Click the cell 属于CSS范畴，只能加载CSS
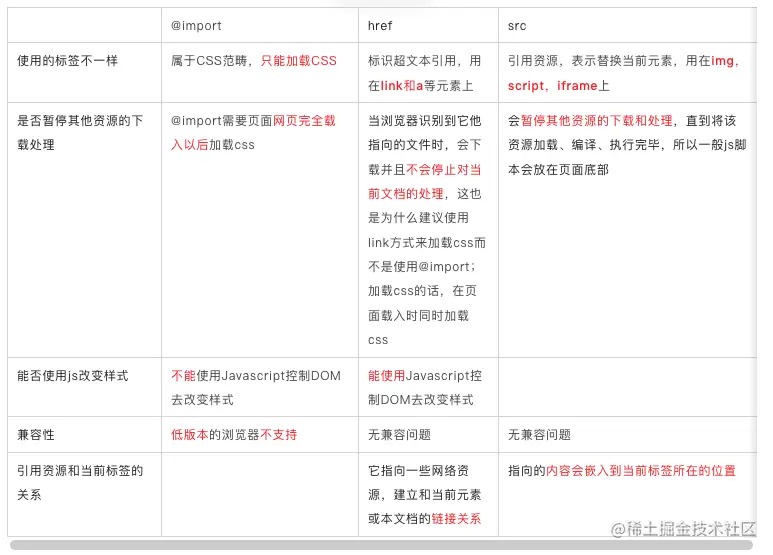 point(260,73)
